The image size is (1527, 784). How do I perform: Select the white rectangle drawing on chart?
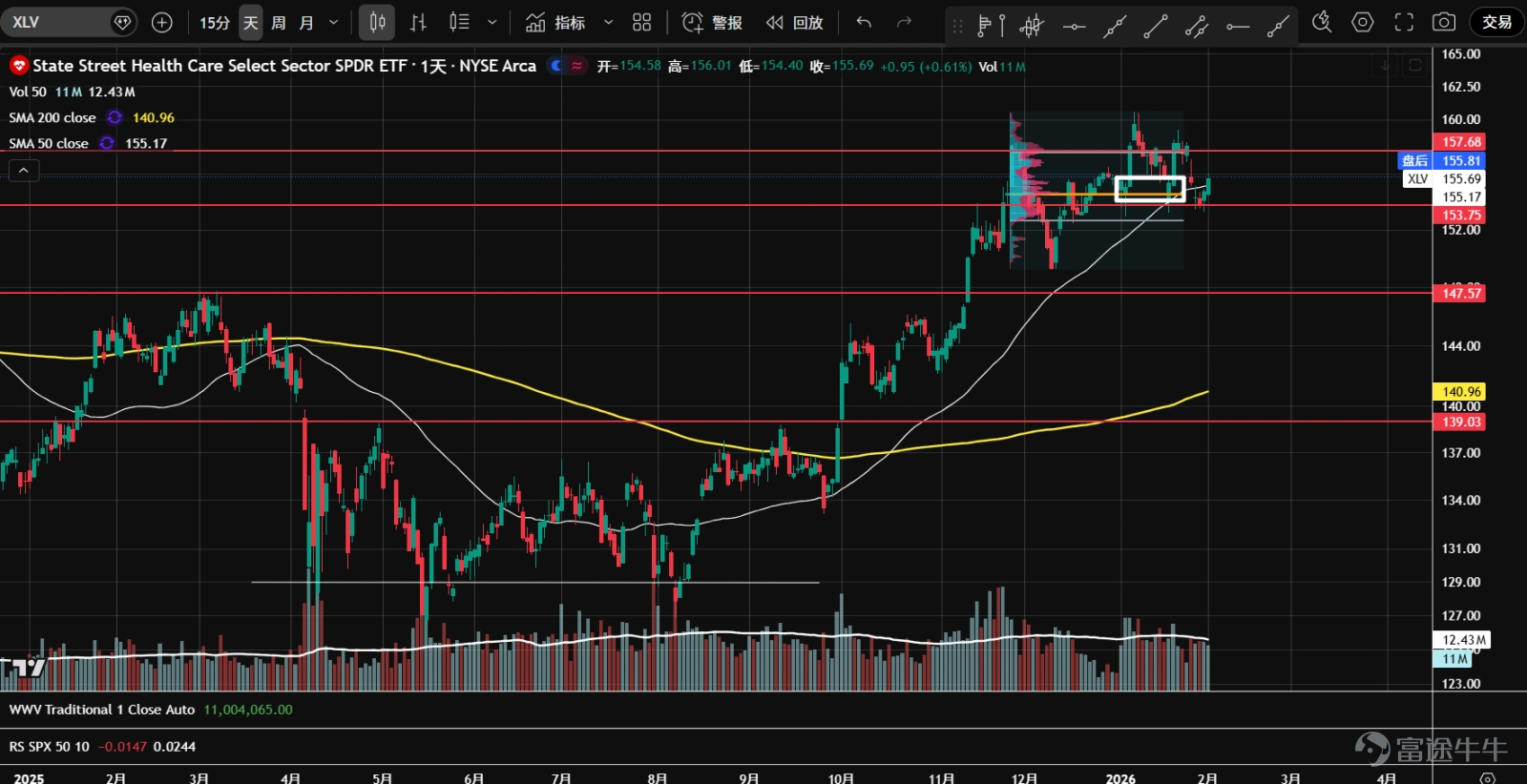(1150, 189)
